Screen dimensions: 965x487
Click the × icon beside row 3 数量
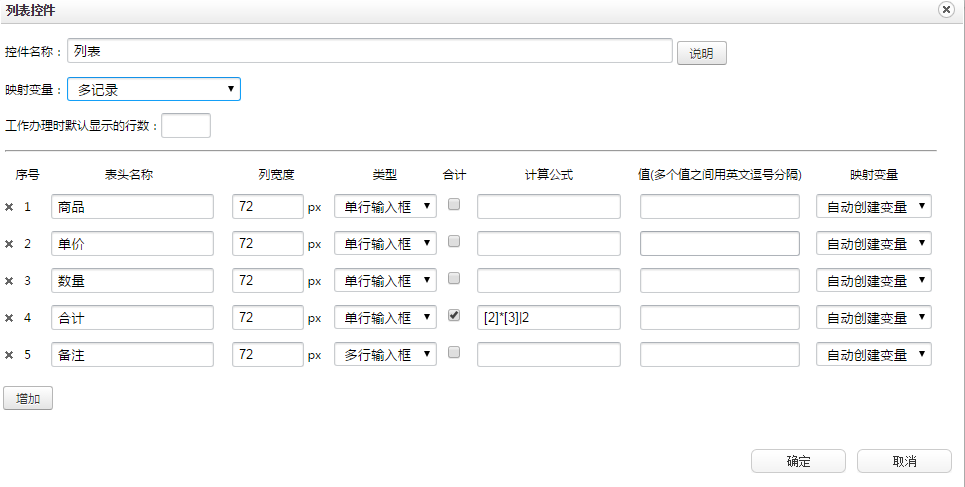(9, 281)
